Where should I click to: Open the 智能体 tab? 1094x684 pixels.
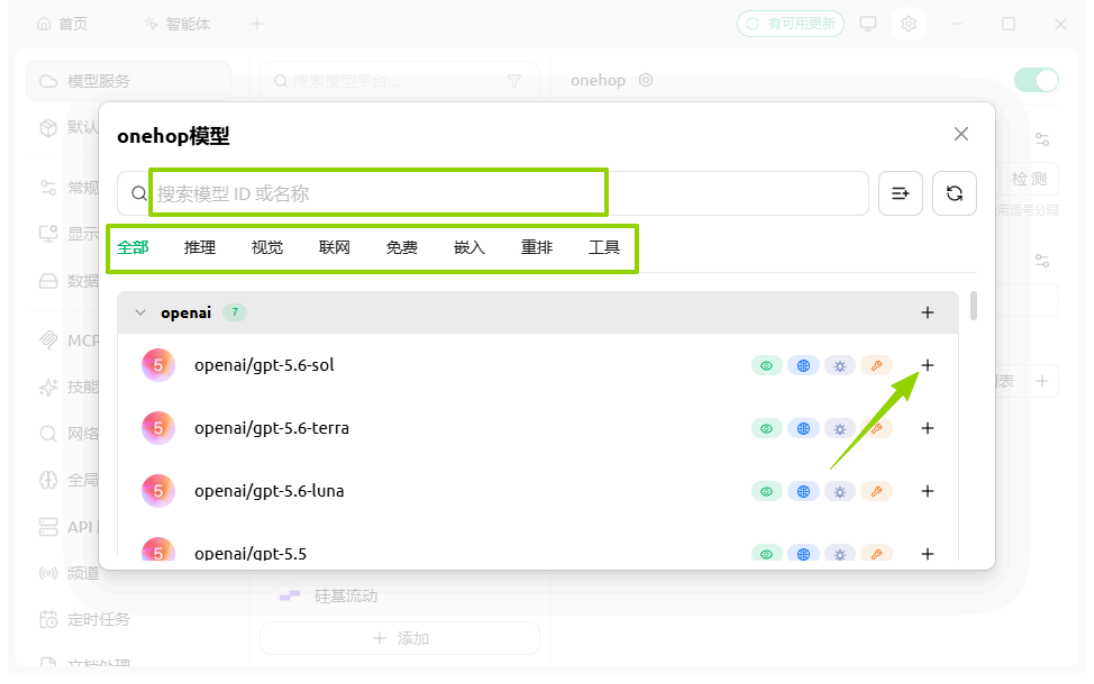(177, 24)
